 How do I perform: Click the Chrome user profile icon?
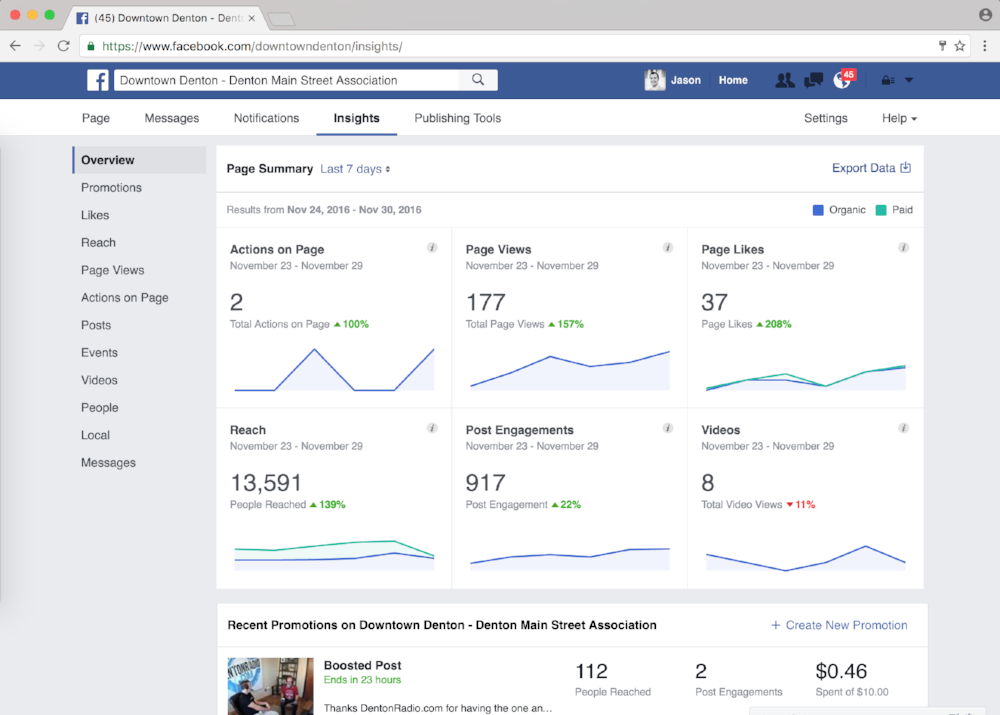pyautogui.click(x=985, y=15)
